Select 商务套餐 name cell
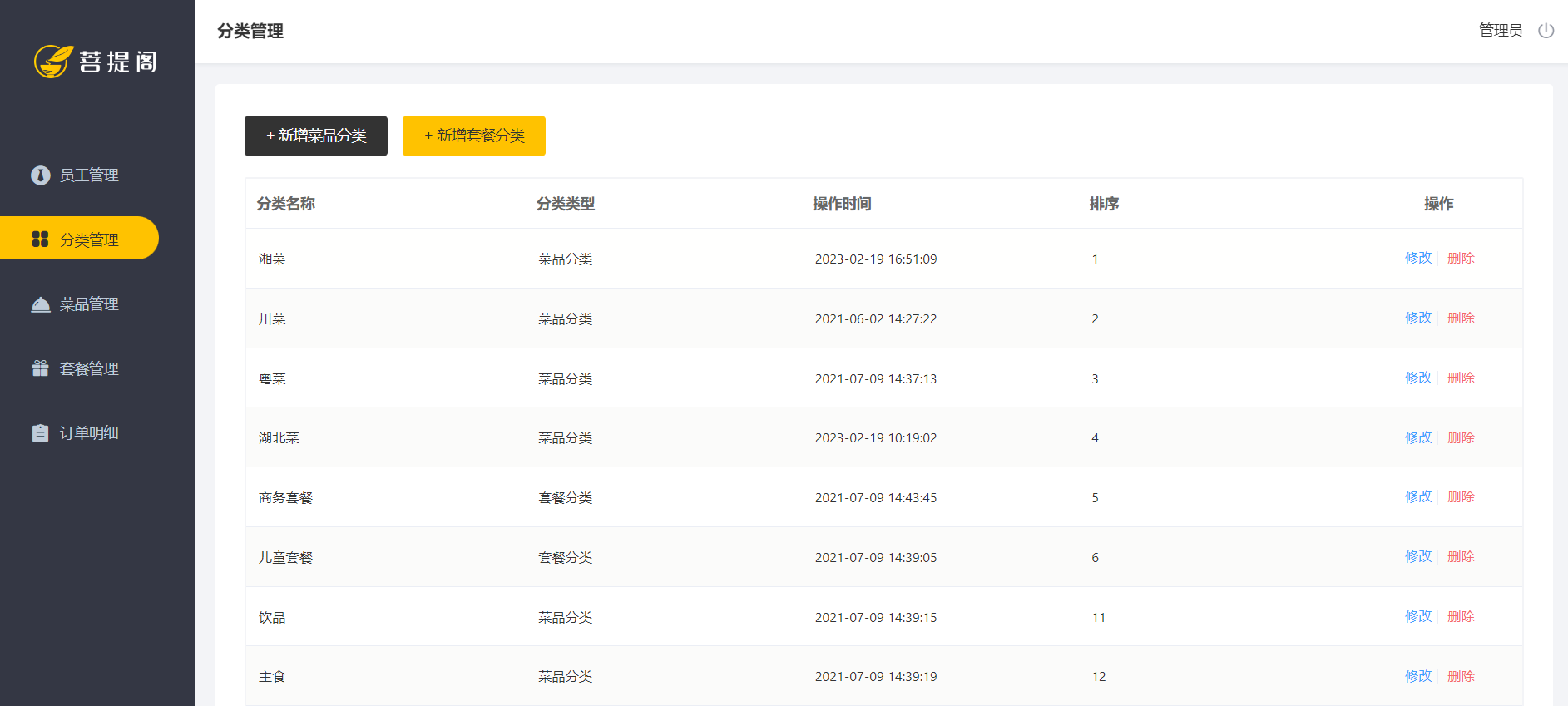 pos(285,498)
